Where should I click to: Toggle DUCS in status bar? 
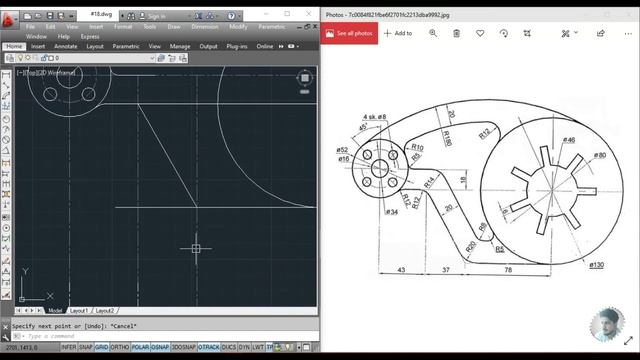click(x=229, y=347)
